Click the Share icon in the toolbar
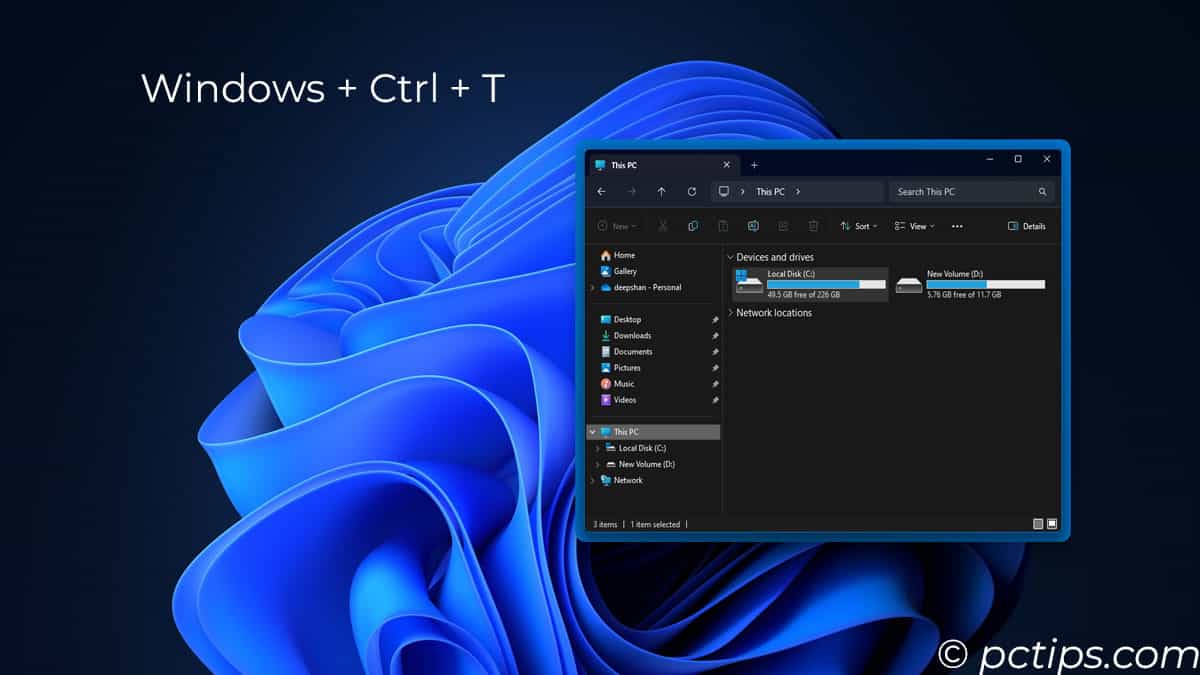The height and width of the screenshot is (675, 1200). (x=783, y=226)
